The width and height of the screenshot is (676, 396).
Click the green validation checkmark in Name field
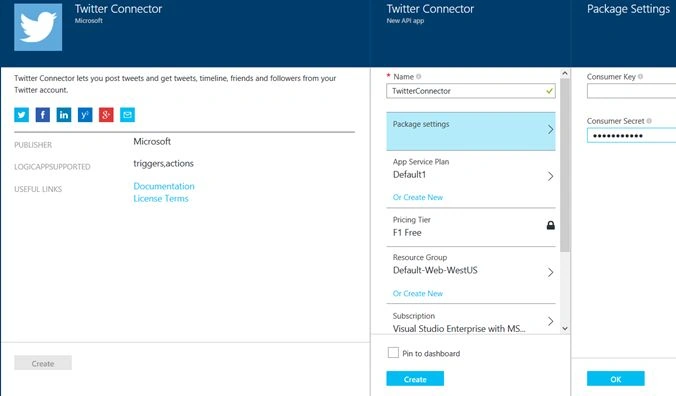[x=549, y=91]
